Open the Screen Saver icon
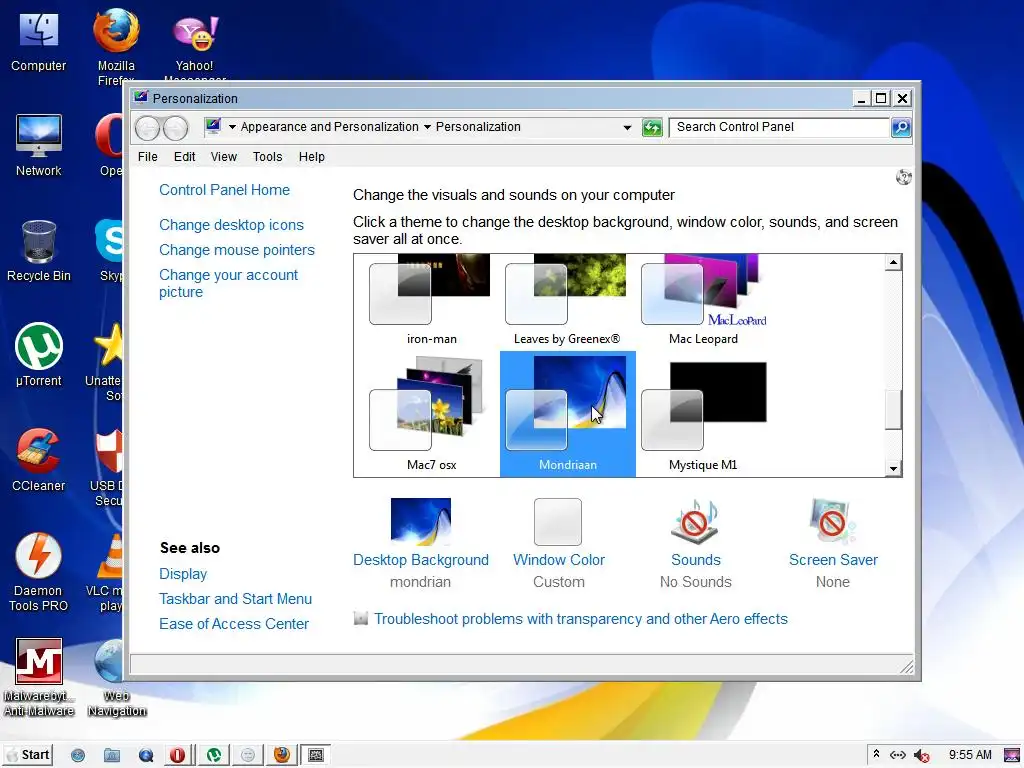 832,521
